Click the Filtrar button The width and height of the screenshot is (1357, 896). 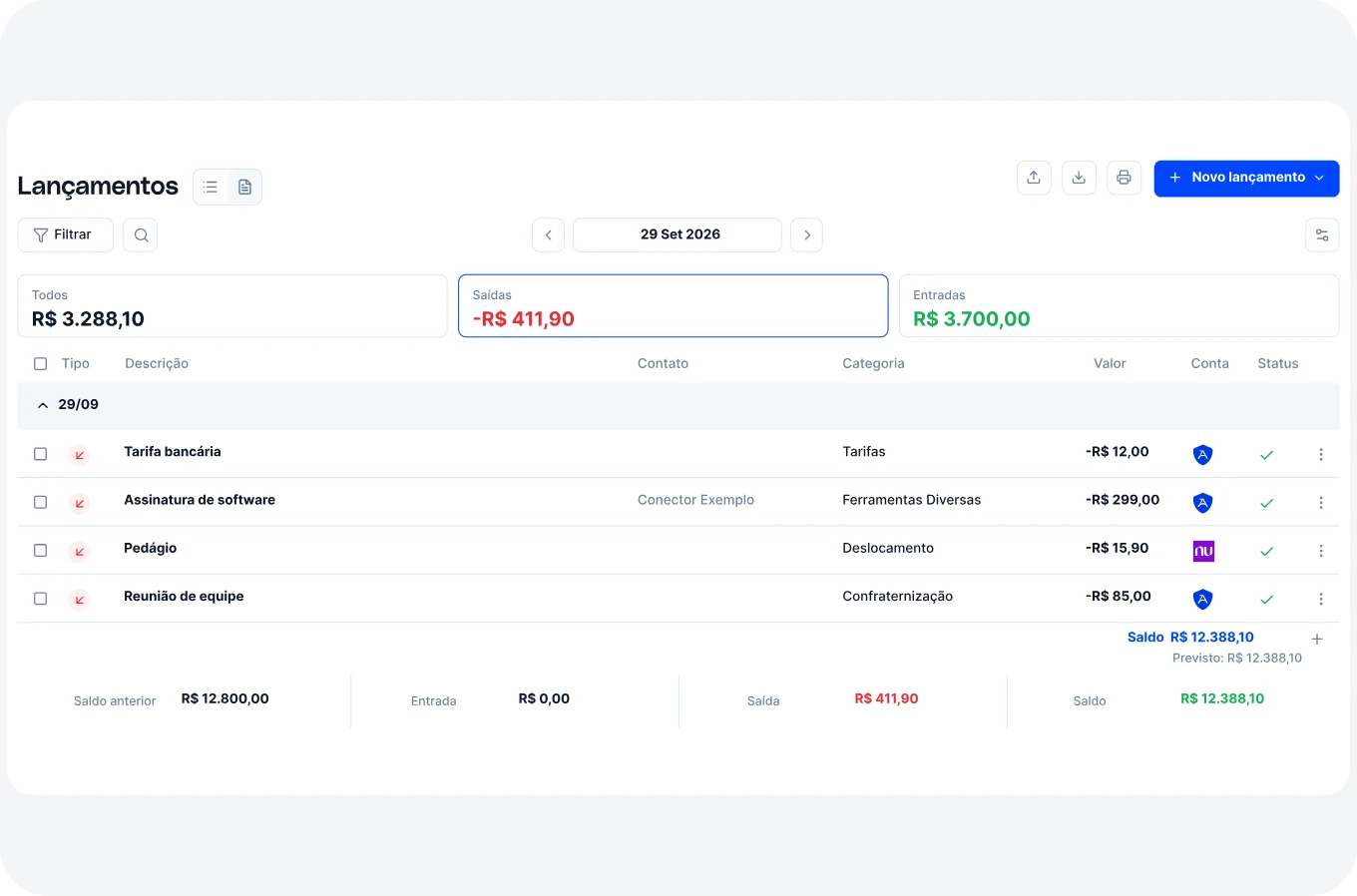(65, 235)
